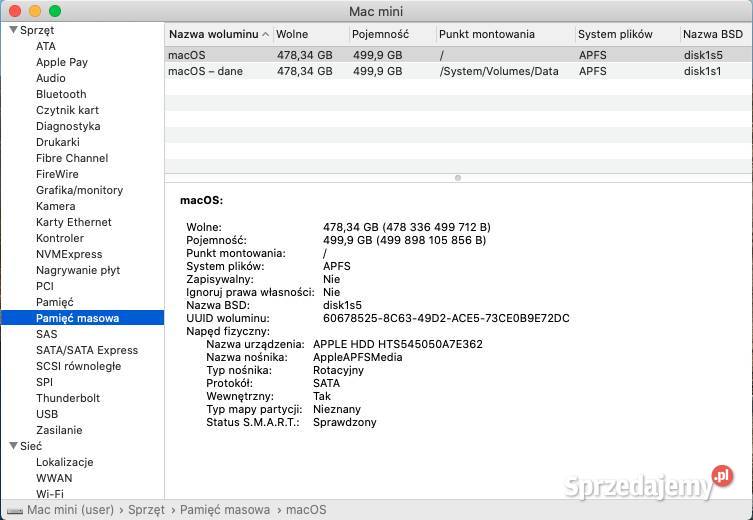753x520 pixels.
Task: Collapse the Sprzęt section triangle
Action: point(13,30)
